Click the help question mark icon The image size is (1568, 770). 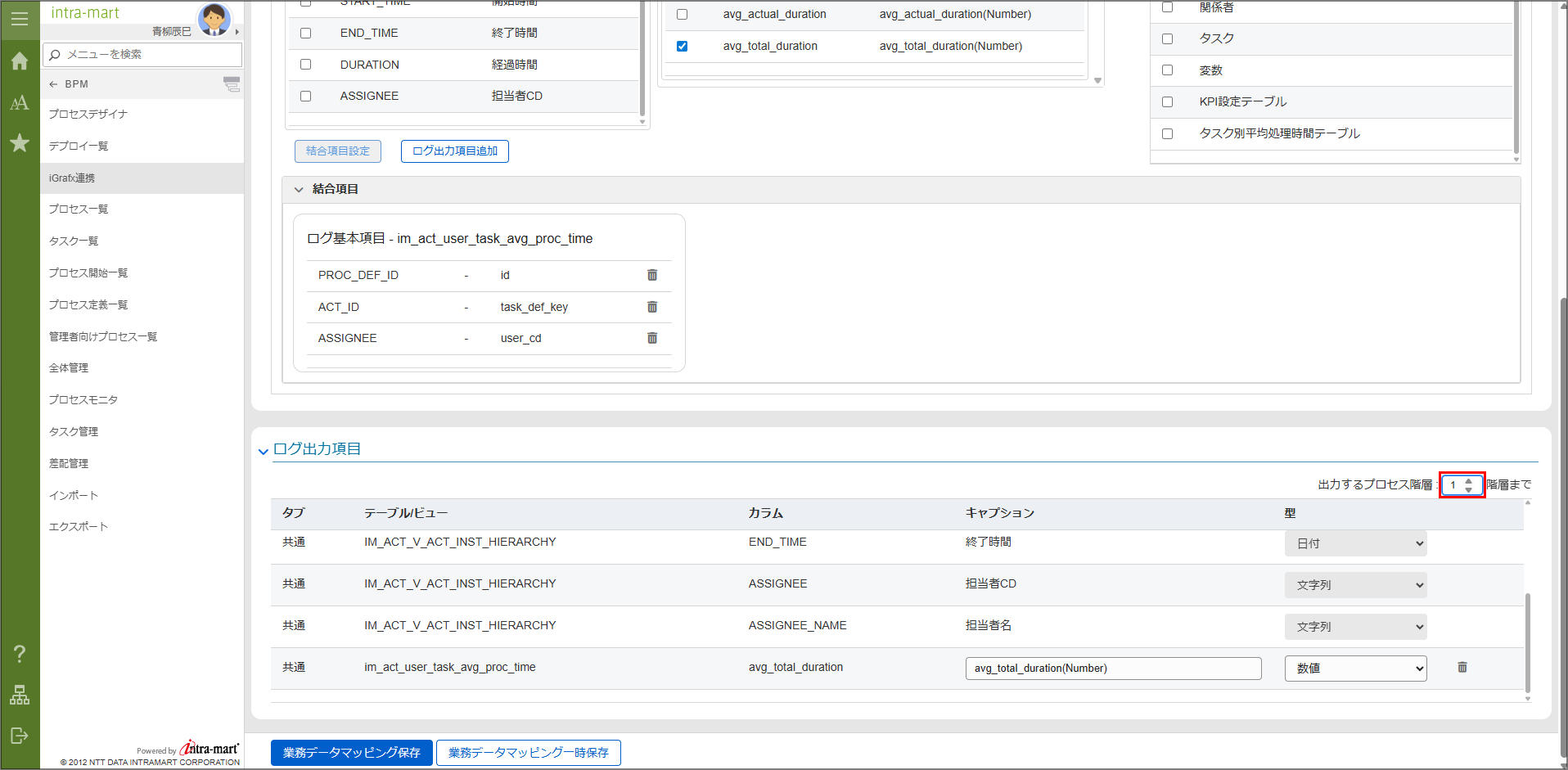20,654
